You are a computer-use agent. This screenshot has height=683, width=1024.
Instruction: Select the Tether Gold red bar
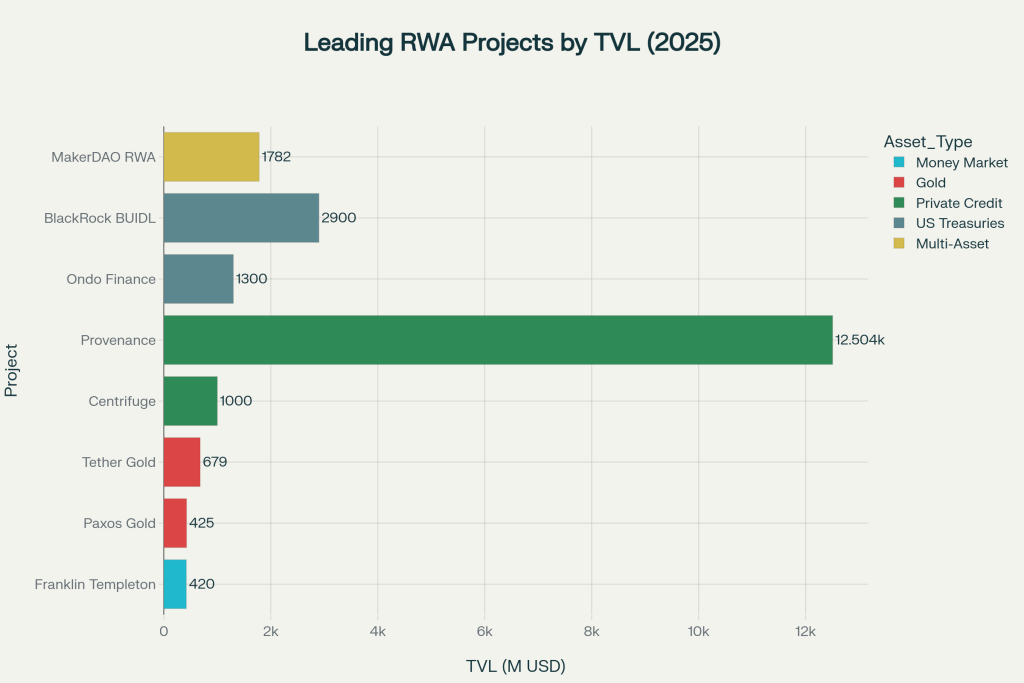click(181, 462)
